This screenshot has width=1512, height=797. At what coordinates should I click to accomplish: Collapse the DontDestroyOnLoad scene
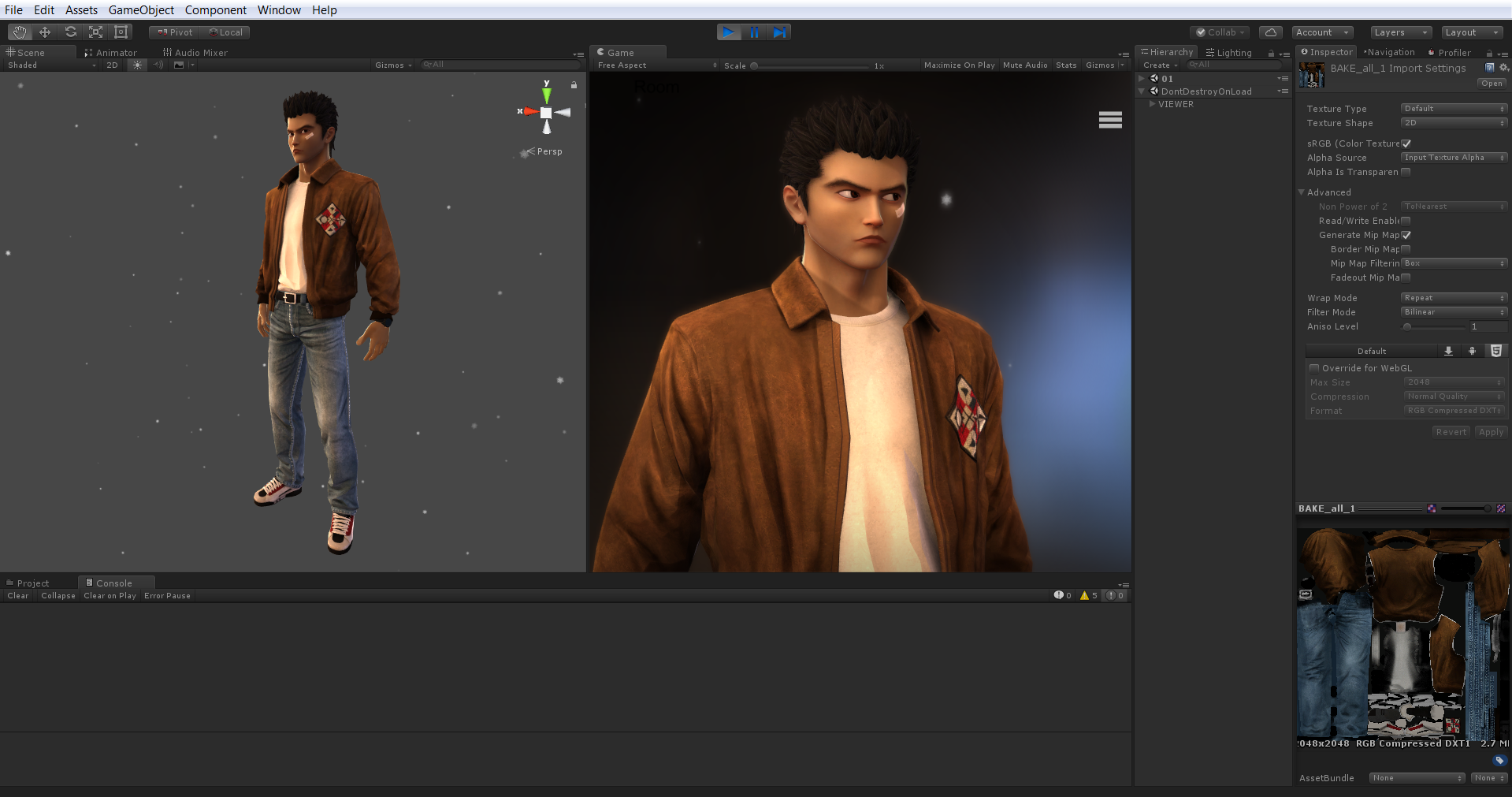1142,91
